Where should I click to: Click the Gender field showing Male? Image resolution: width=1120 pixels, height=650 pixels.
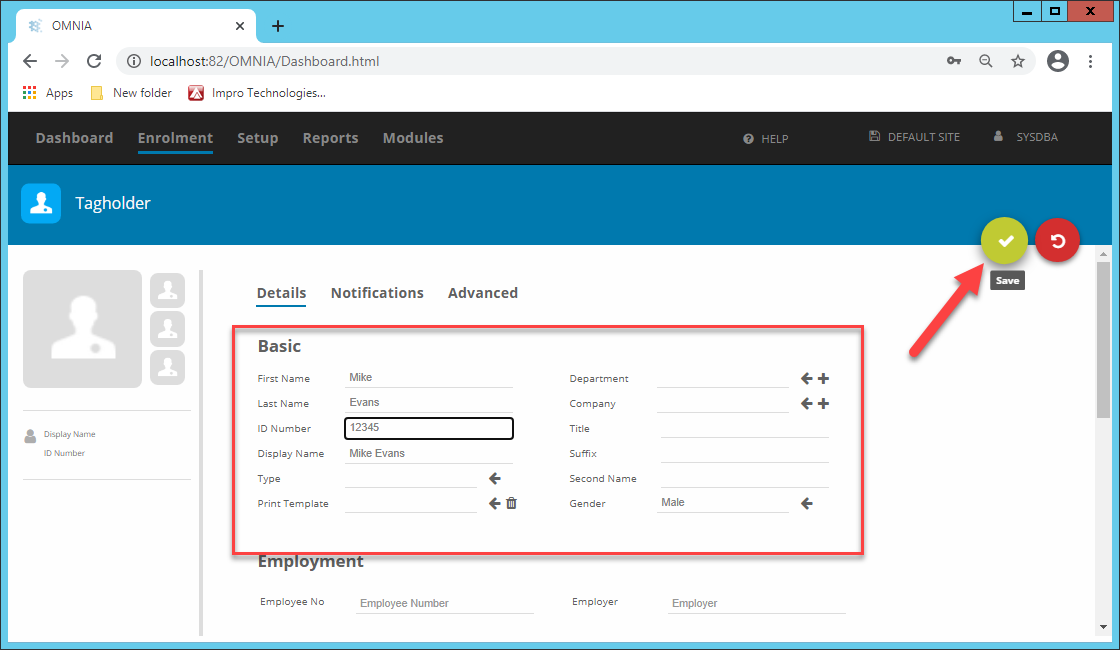coord(723,503)
